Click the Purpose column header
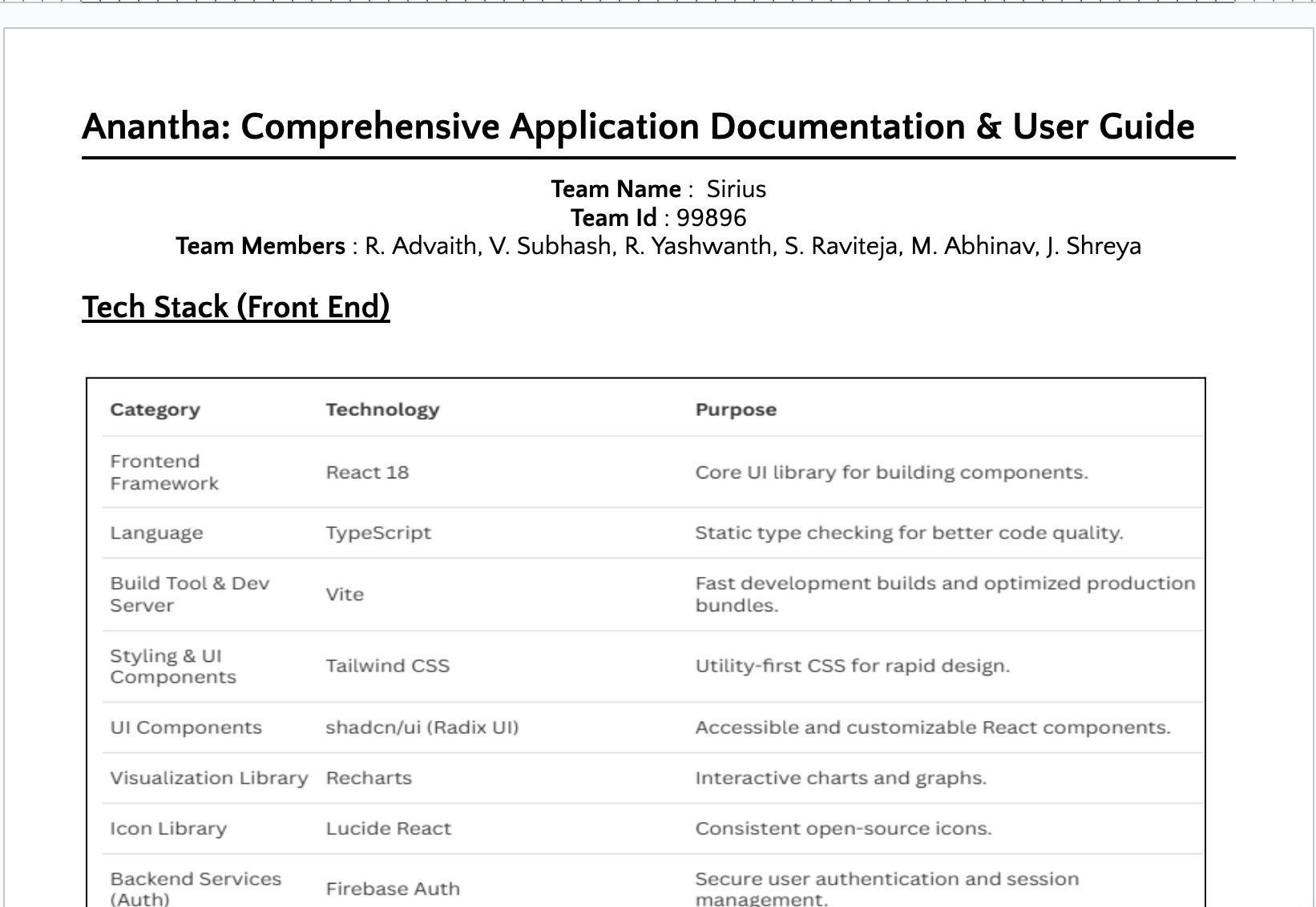The height and width of the screenshot is (907, 1316). (x=735, y=409)
